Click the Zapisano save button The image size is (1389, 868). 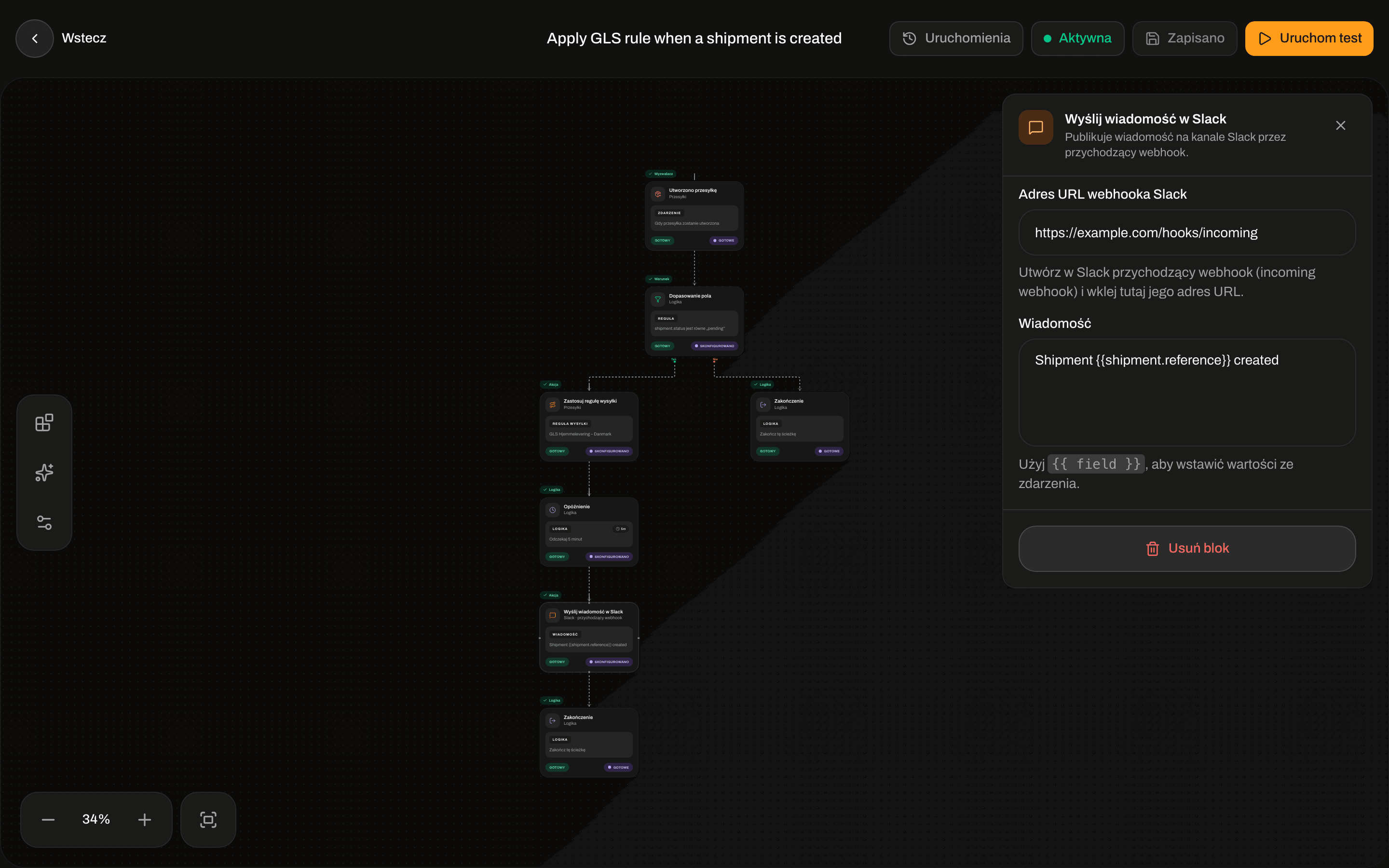coord(1185,39)
